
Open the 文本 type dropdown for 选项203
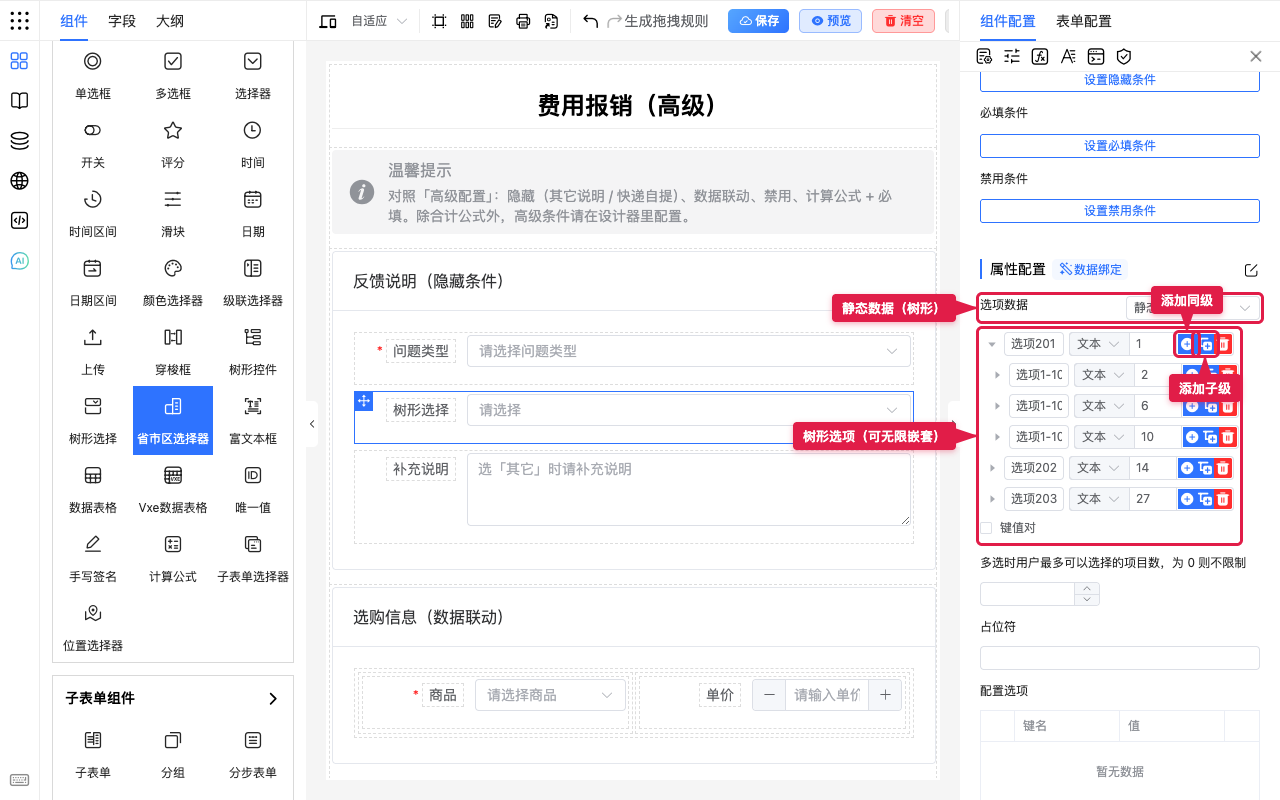[x=1098, y=499]
